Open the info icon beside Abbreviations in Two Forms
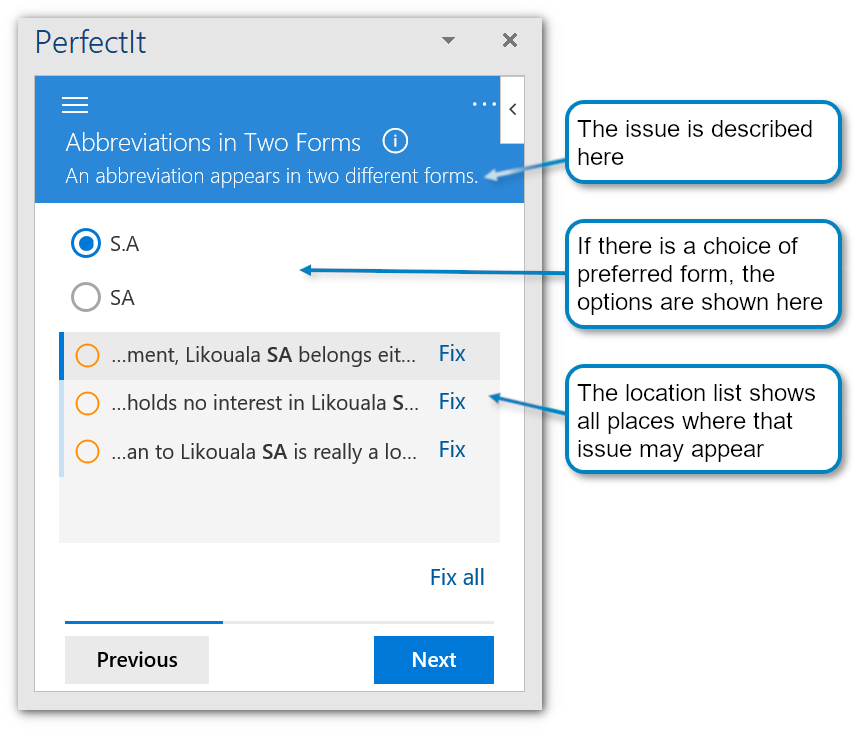The width and height of the screenshot is (865, 733). tap(396, 141)
